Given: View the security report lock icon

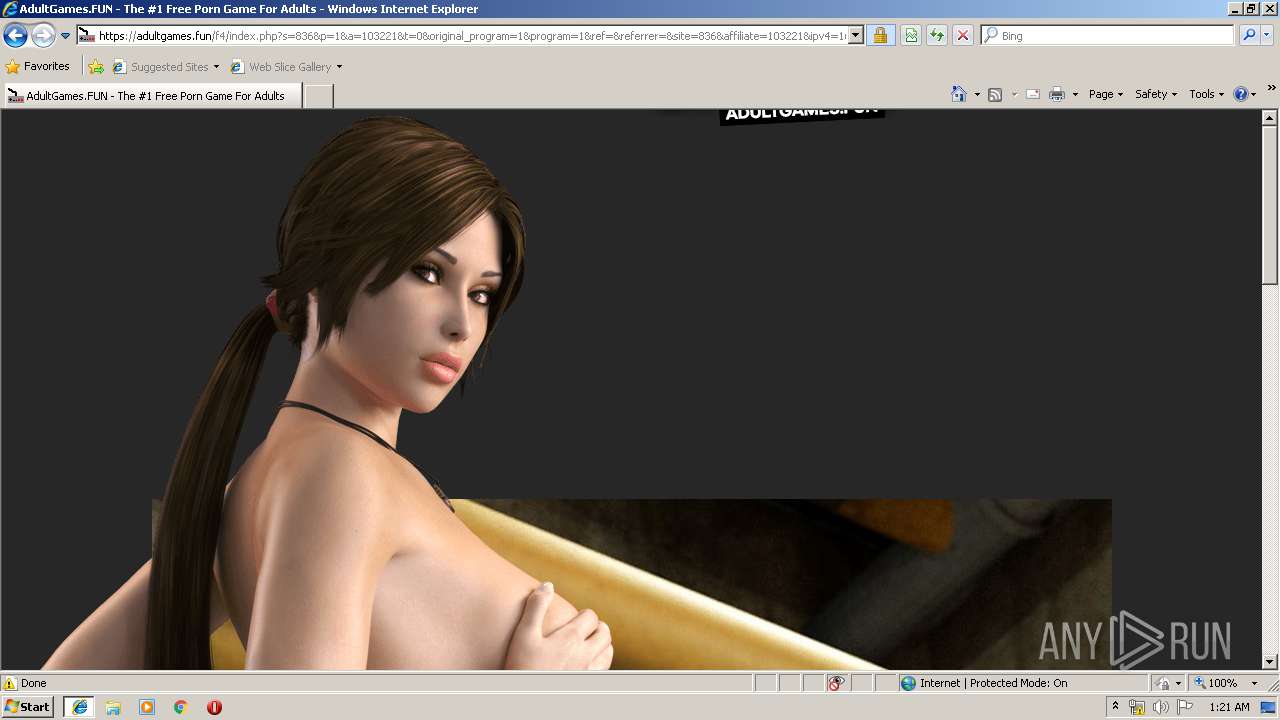Looking at the screenshot, I should coord(880,36).
